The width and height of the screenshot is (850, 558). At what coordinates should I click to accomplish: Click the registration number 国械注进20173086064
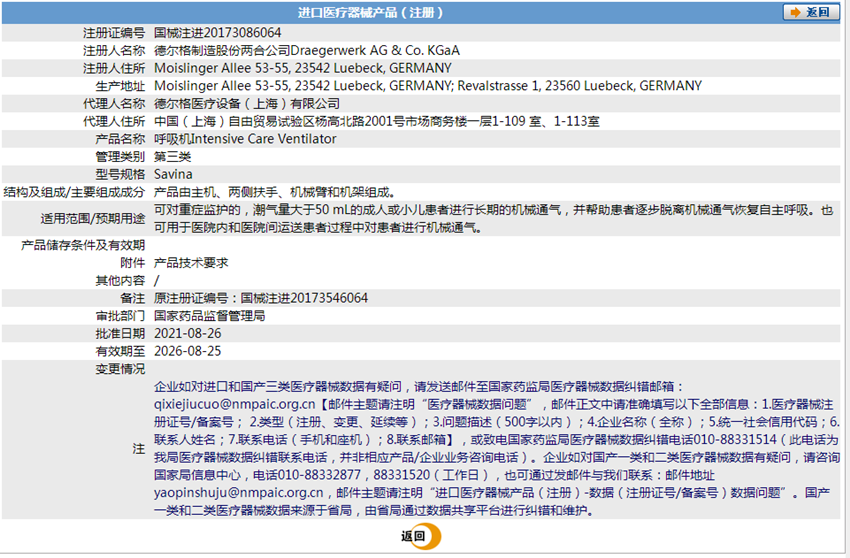click(x=217, y=33)
